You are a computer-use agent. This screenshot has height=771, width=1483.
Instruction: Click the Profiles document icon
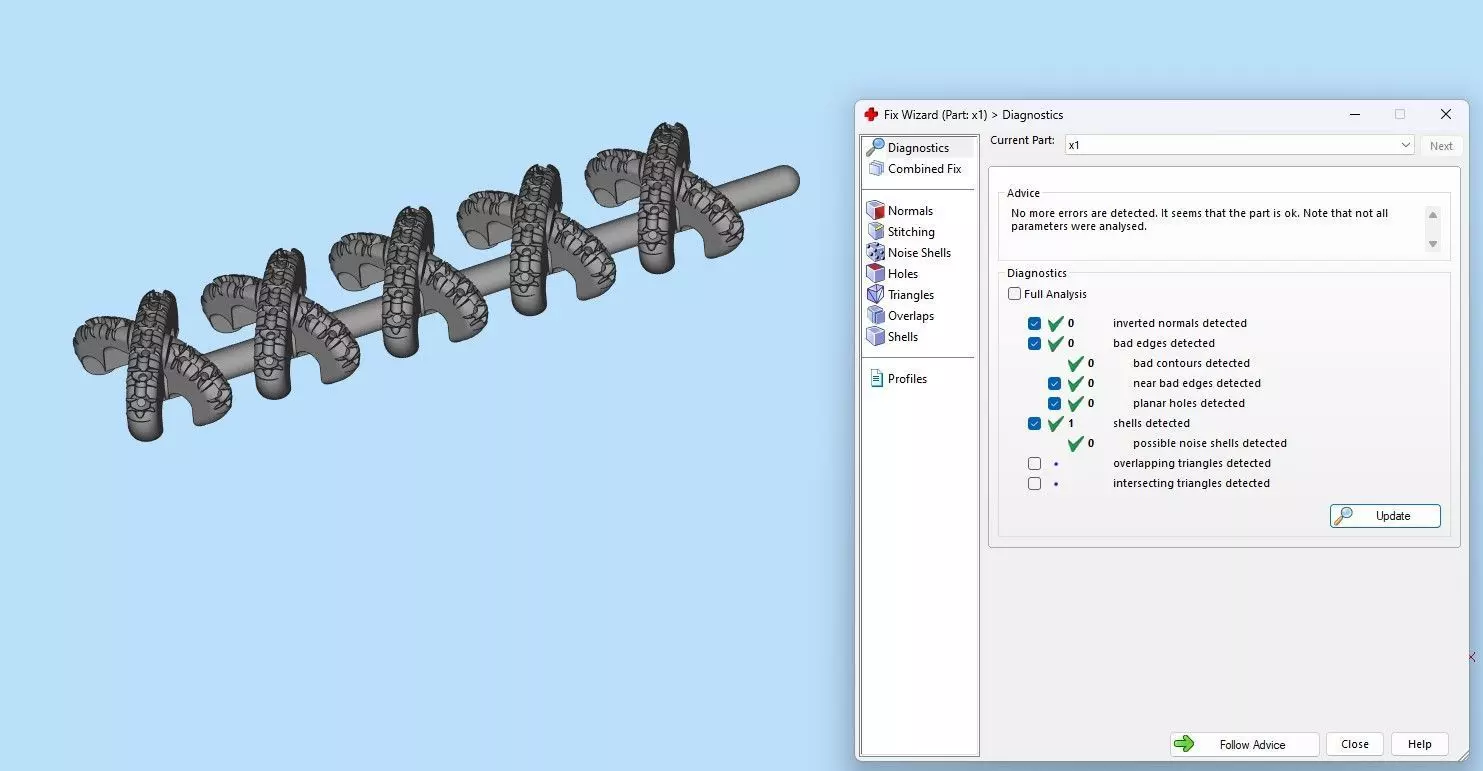[877, 379]
